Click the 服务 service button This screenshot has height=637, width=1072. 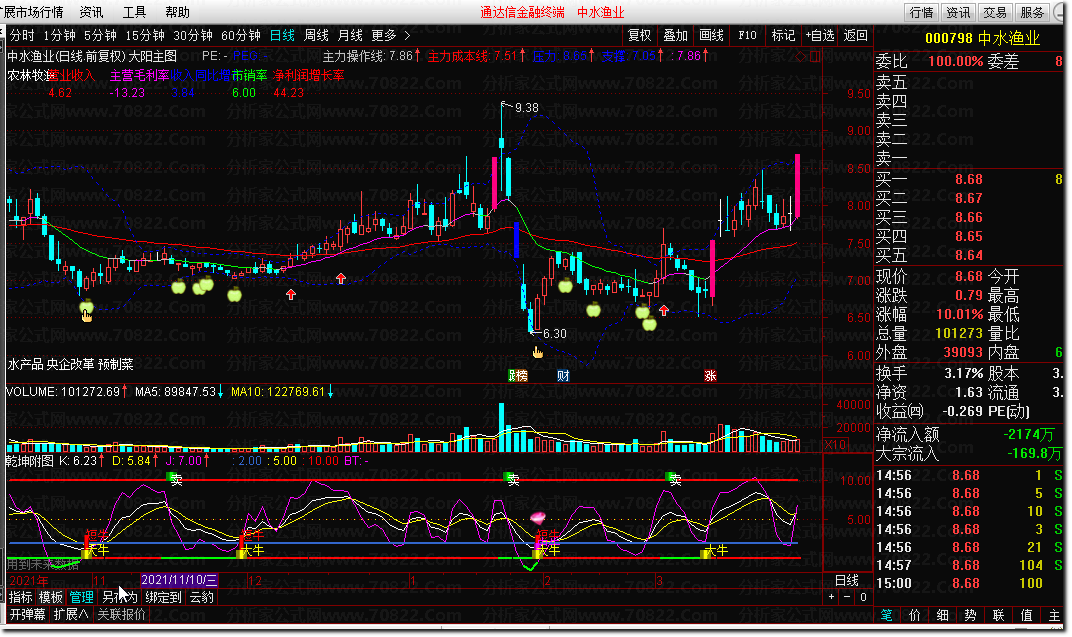click(1032, 12)
